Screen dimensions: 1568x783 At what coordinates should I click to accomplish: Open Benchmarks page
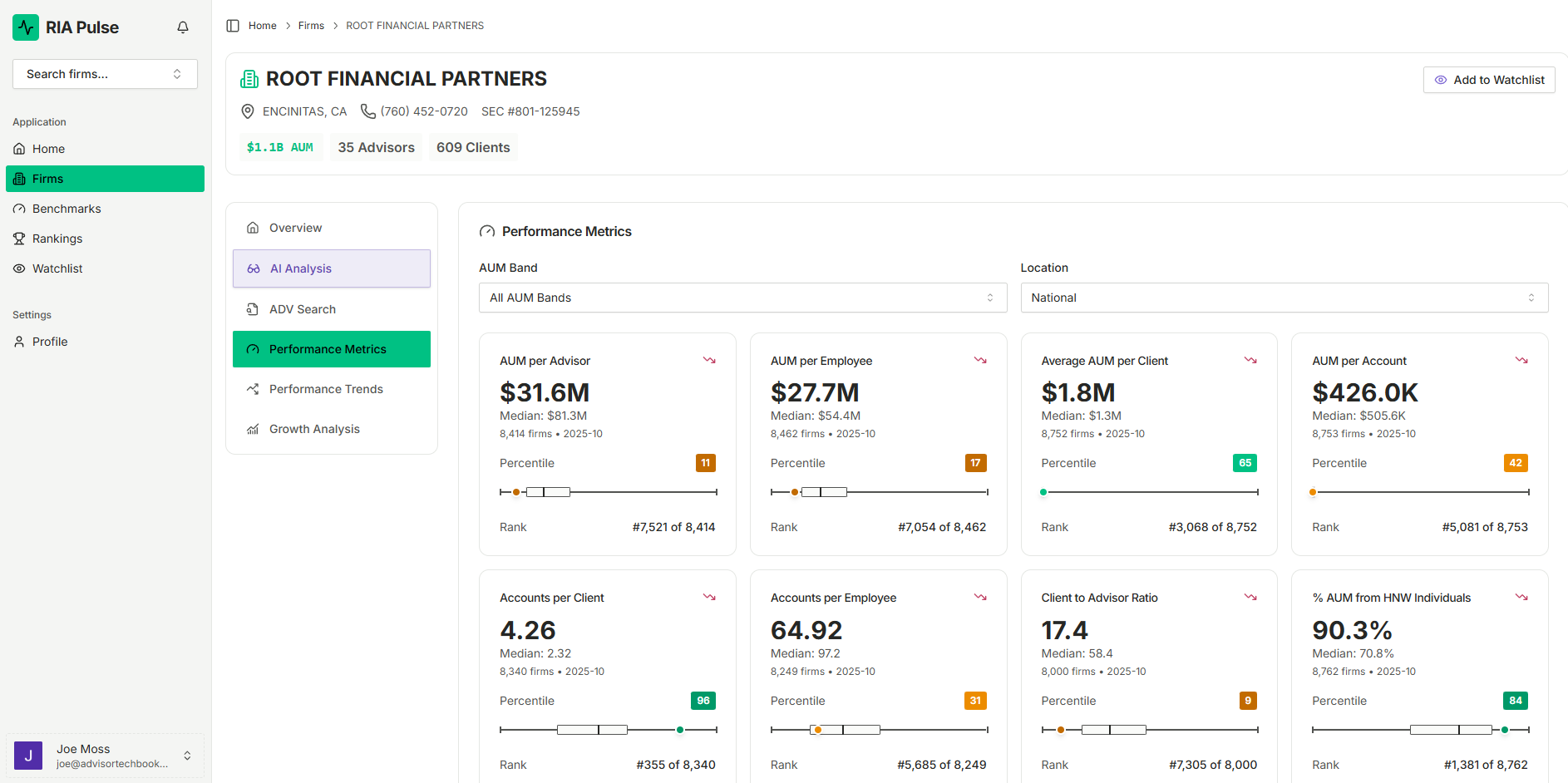point(105,209)
